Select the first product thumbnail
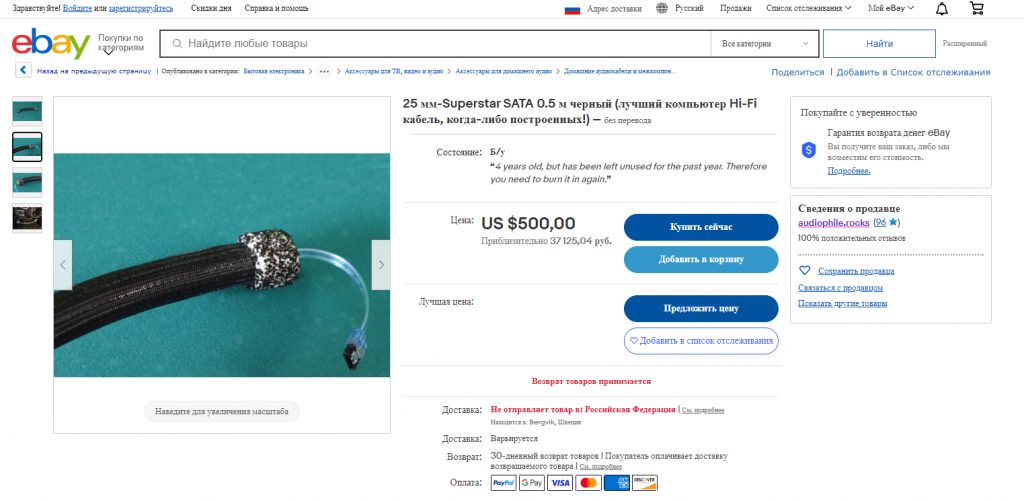1024x501 pixels. pyautogui.click(x=27, y=110)
